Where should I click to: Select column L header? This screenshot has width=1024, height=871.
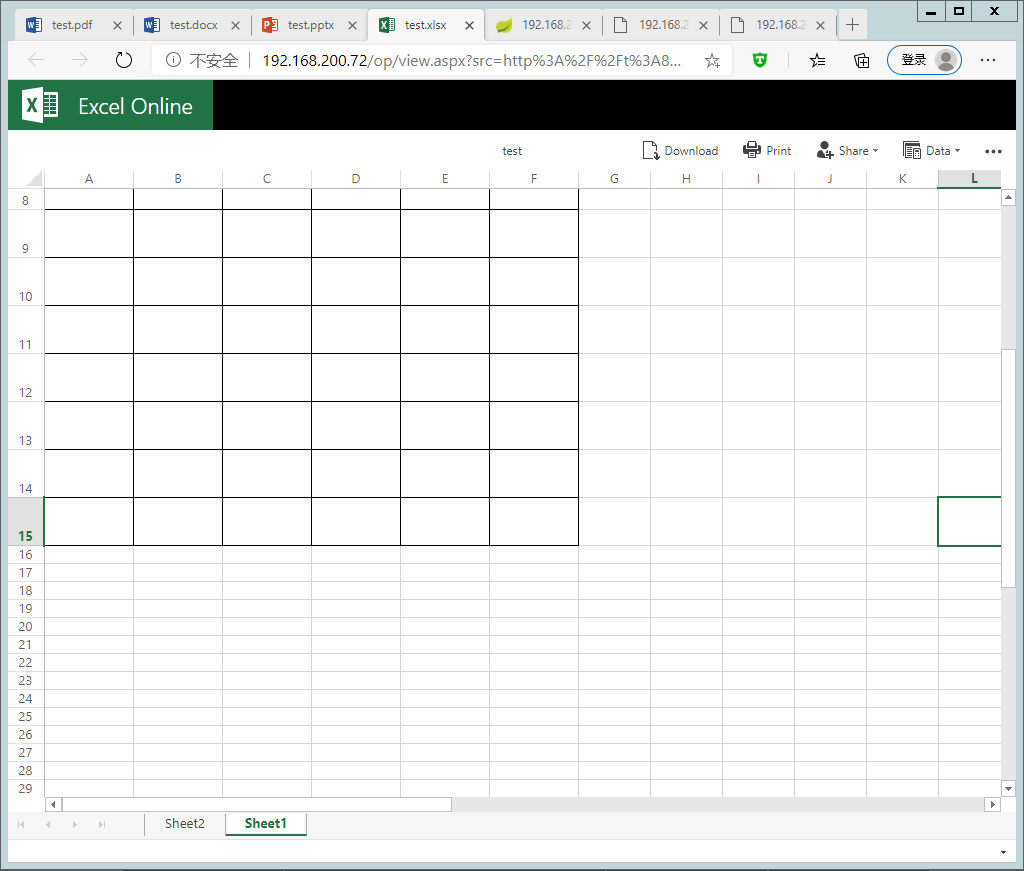(x=970, y=178)
